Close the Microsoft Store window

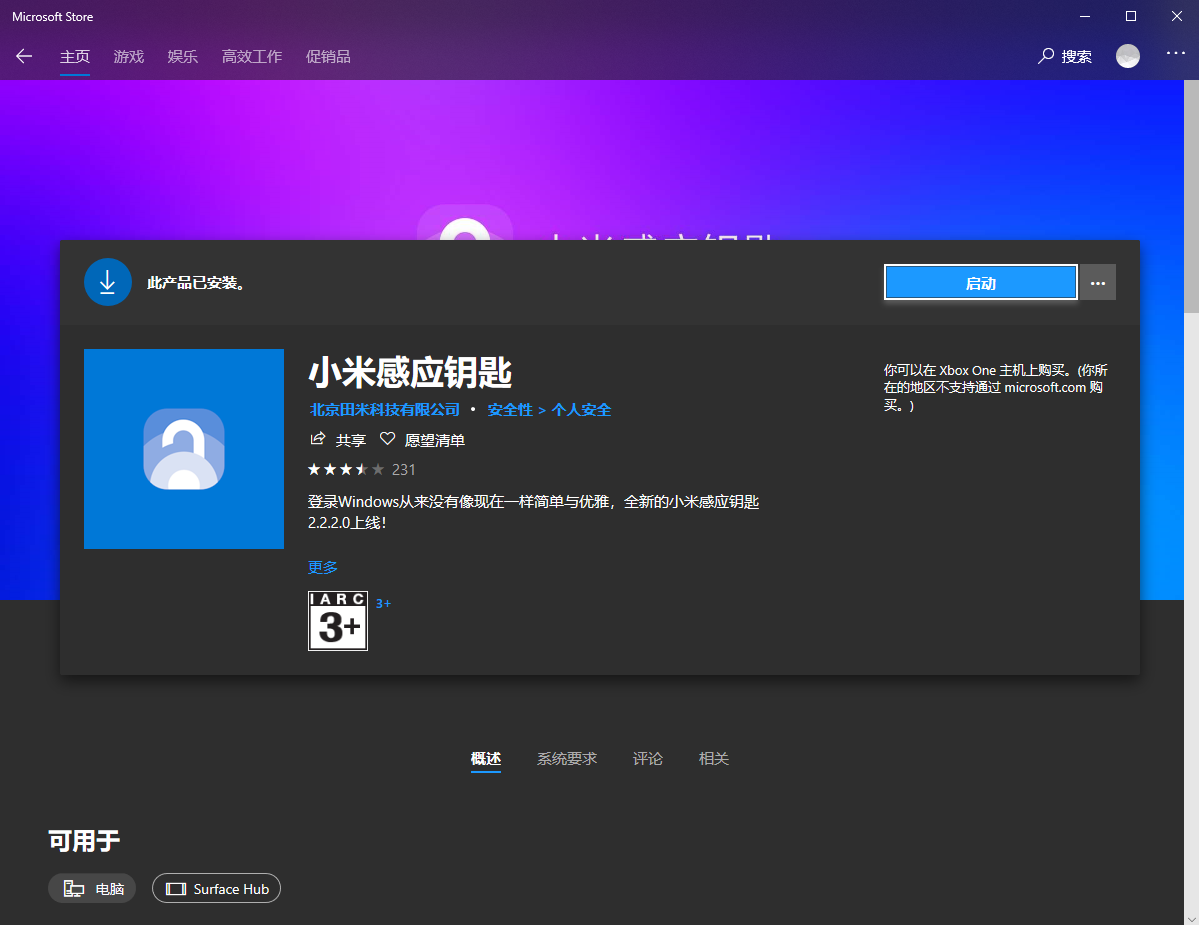(x=1176, y=16)
